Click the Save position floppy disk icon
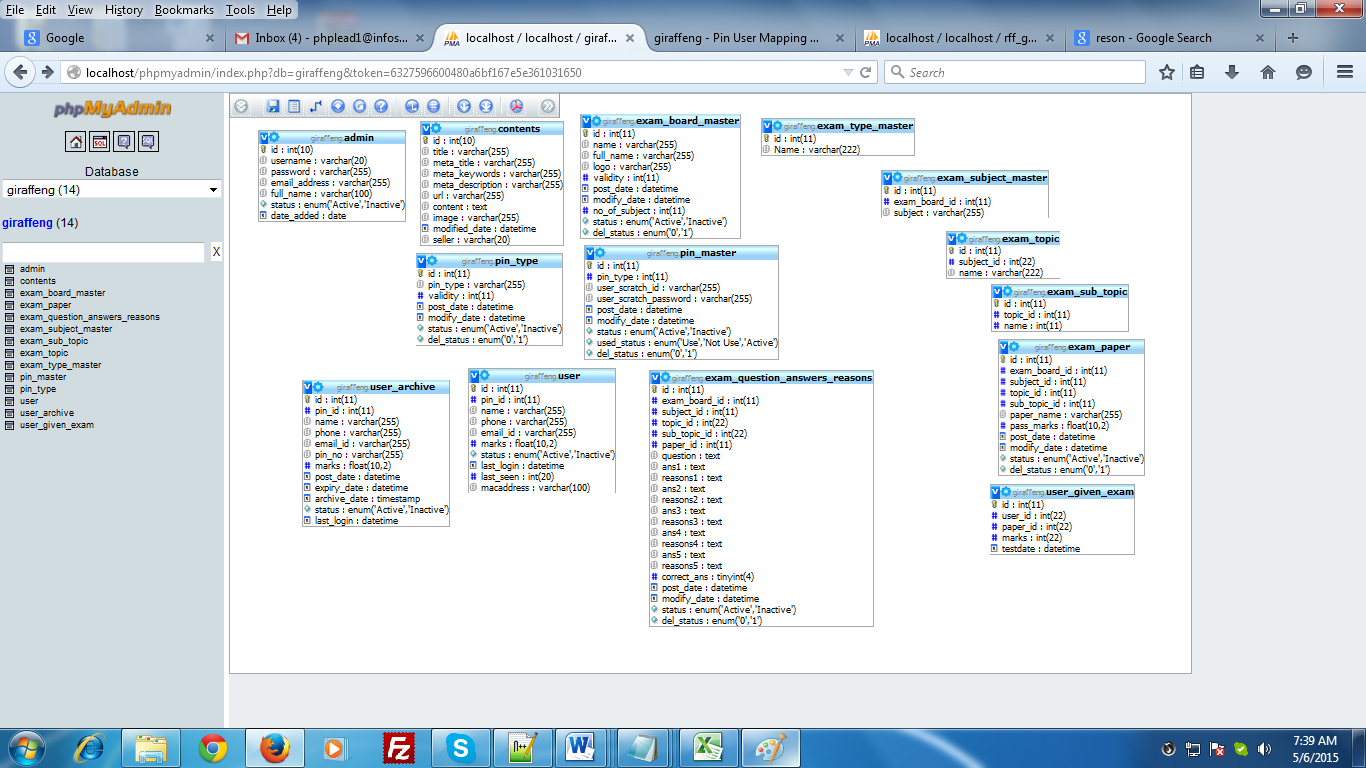The height and width of the screenshot is (768, 1366). pos(272,106)
